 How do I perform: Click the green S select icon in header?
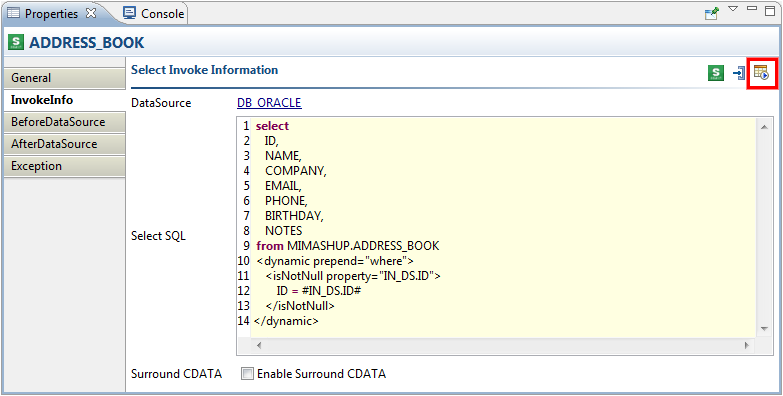(716, 73)
